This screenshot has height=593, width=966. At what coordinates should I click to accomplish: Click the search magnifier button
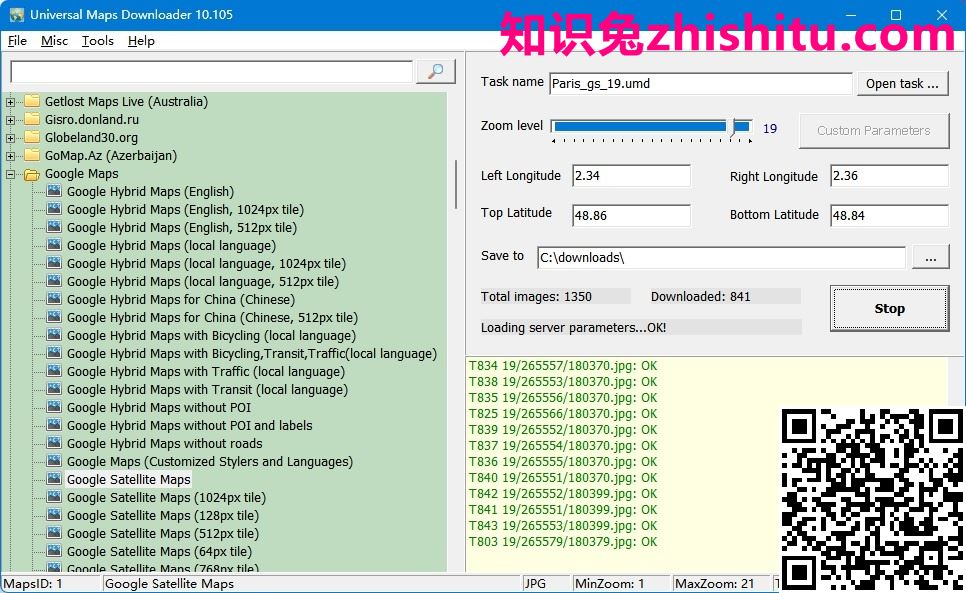point(436,71)
